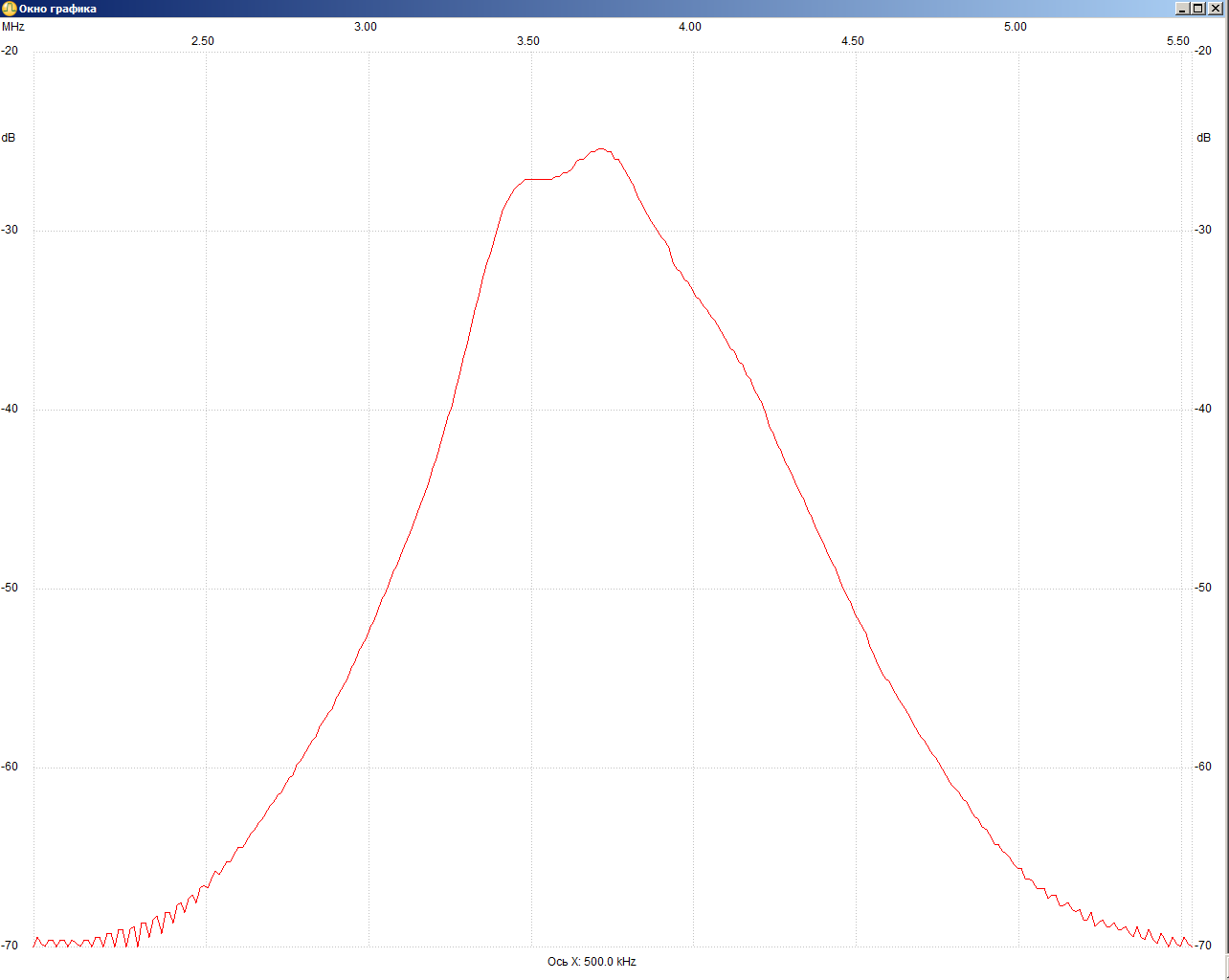Click the right -50 dB scale label
This screenshot has height=980, width=1229.
point(1202,588)
